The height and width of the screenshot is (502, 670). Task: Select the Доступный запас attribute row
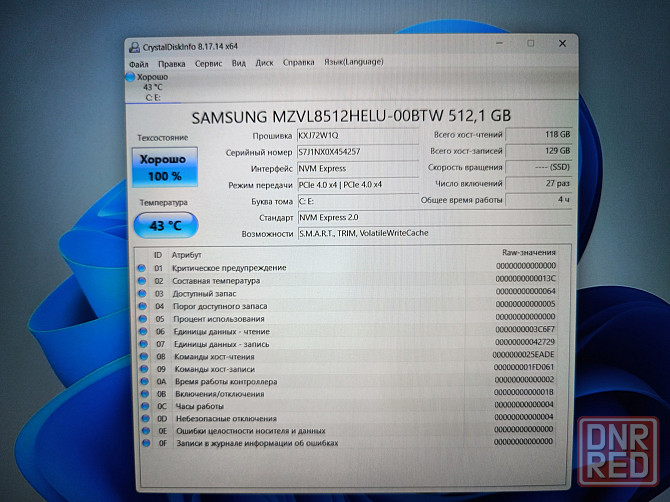click(347, 293)
